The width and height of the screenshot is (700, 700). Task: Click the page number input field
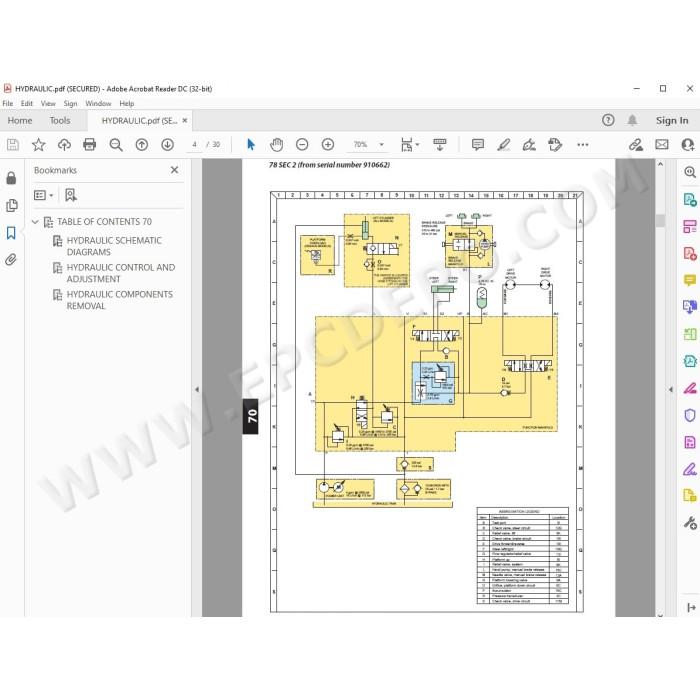(x=194, y=145)
